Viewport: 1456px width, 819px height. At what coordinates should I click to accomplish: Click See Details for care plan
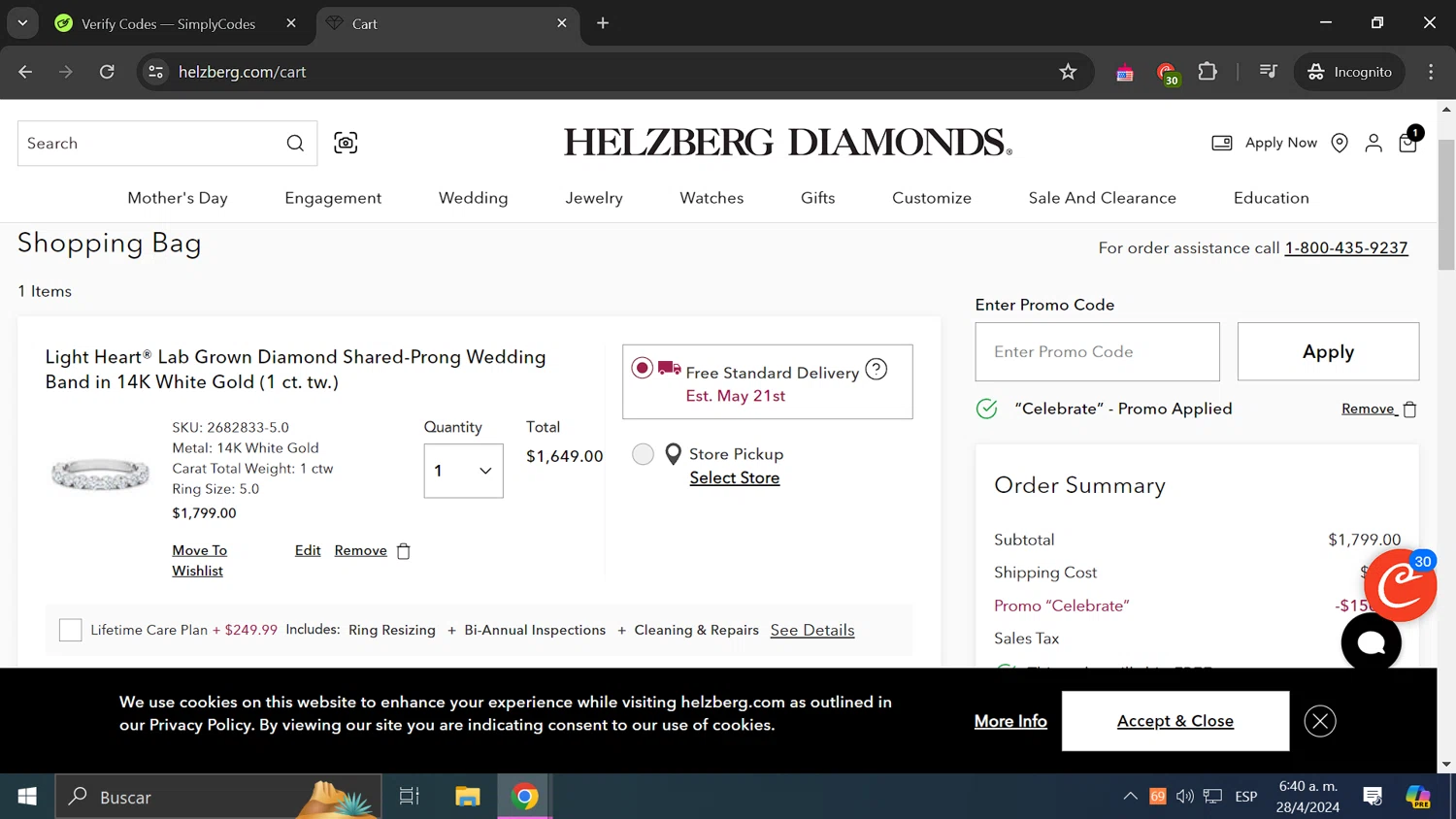(812, 630)
